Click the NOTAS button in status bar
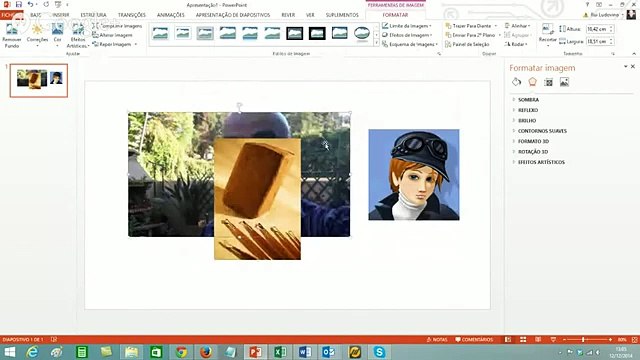The height and width of the screenshot is (360, 640). (x=437, y=340)
